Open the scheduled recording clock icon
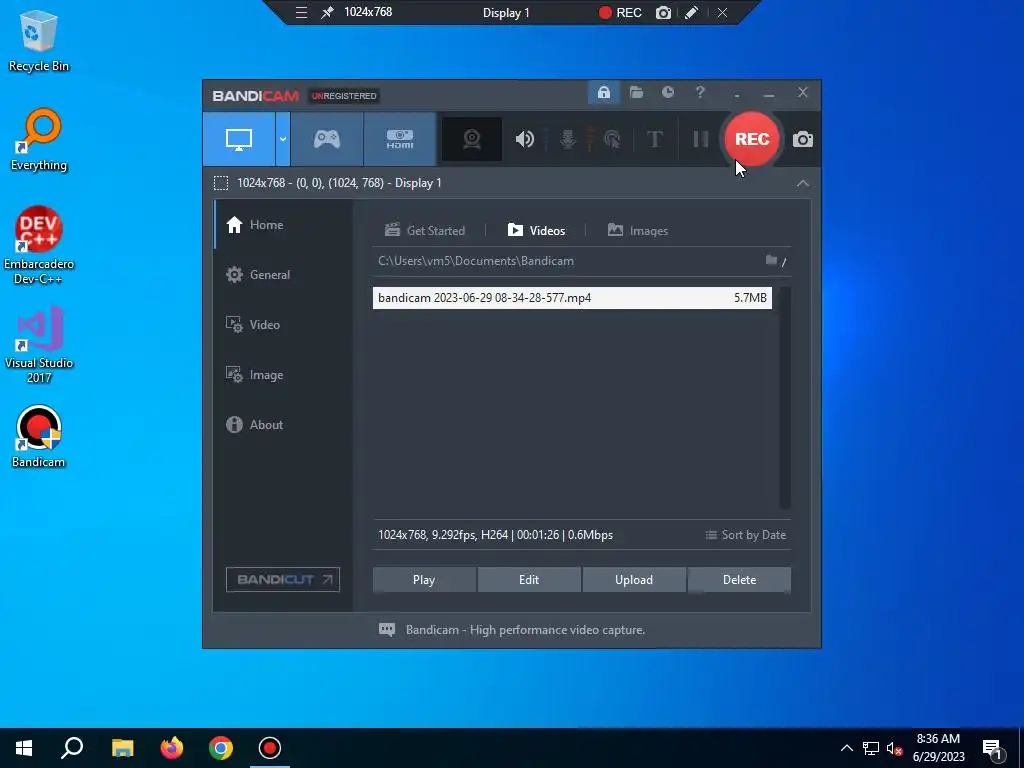The width and height of the screenshot is (1024, 768). click(x=667, y=93)
